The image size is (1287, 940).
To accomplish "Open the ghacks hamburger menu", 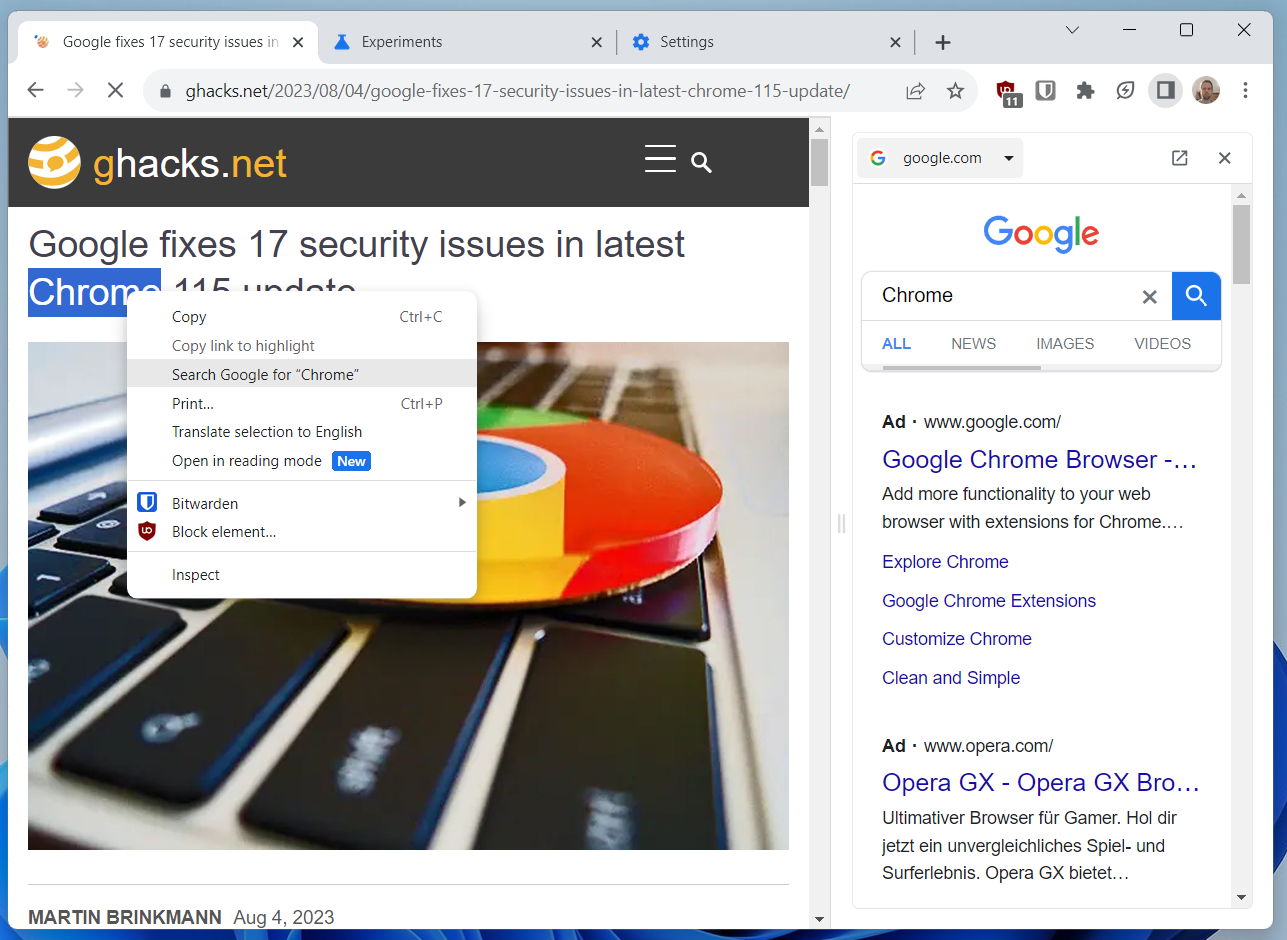I will [660, 159].
